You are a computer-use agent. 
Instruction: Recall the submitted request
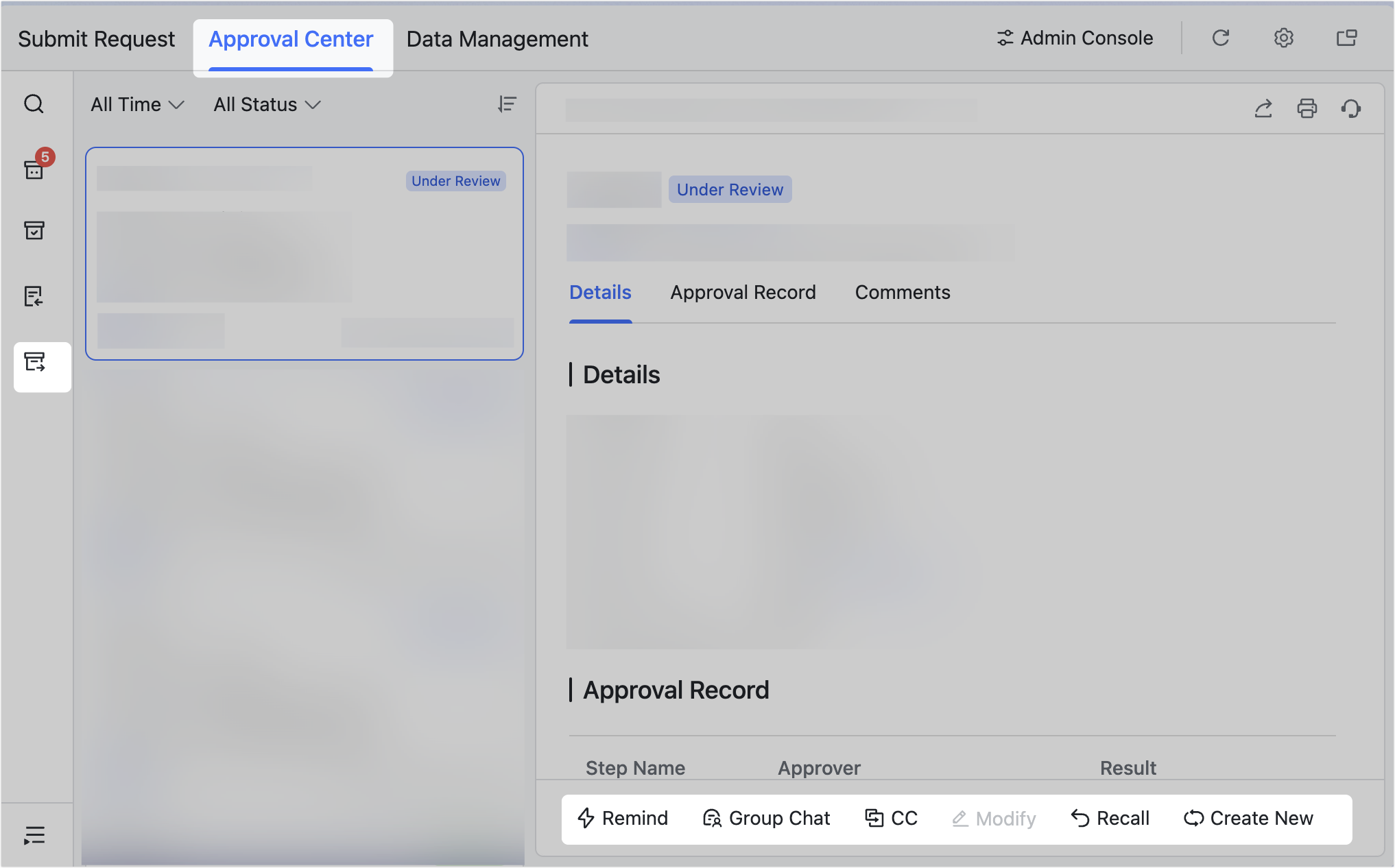click(1110, 817)
